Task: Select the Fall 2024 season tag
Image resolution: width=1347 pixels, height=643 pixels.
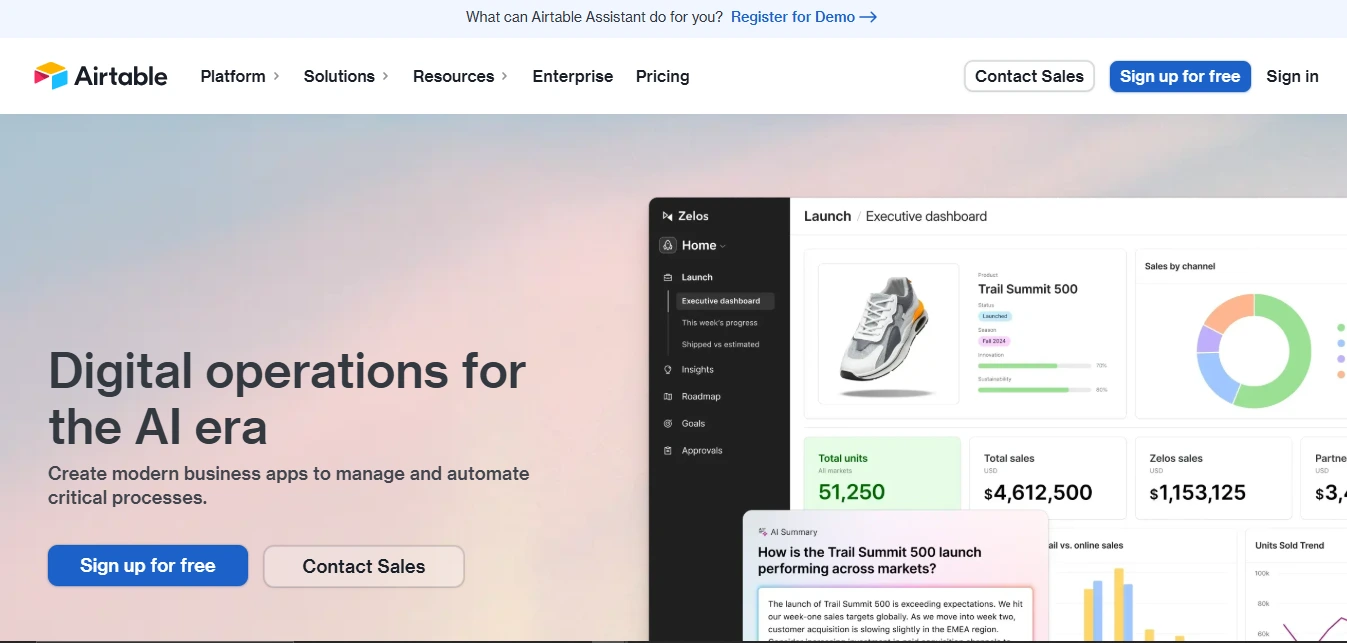Action: click(x=994, y=341)
